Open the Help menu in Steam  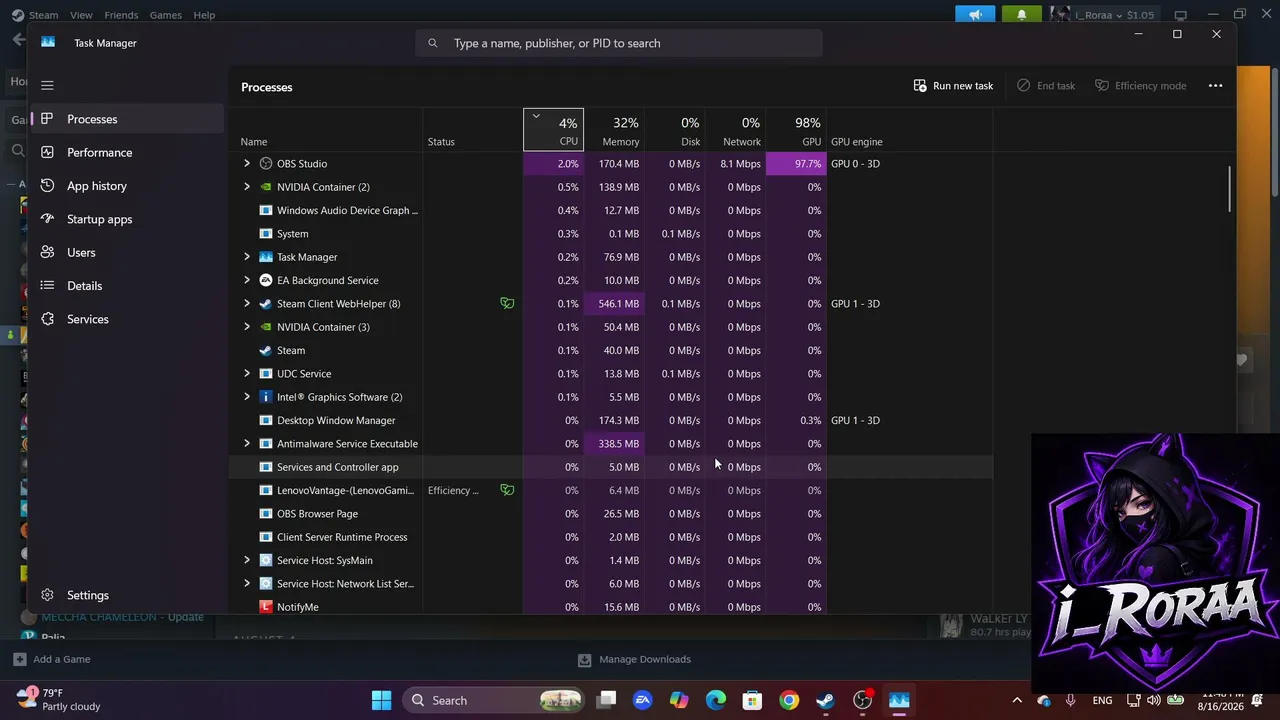204,15
